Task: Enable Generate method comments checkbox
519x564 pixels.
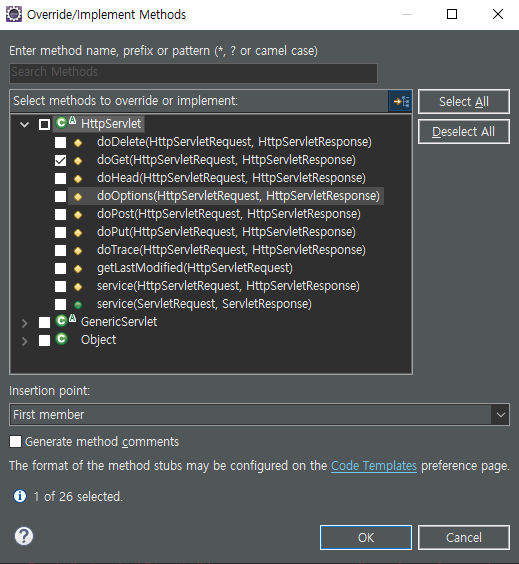Action: tap(15, 441)
